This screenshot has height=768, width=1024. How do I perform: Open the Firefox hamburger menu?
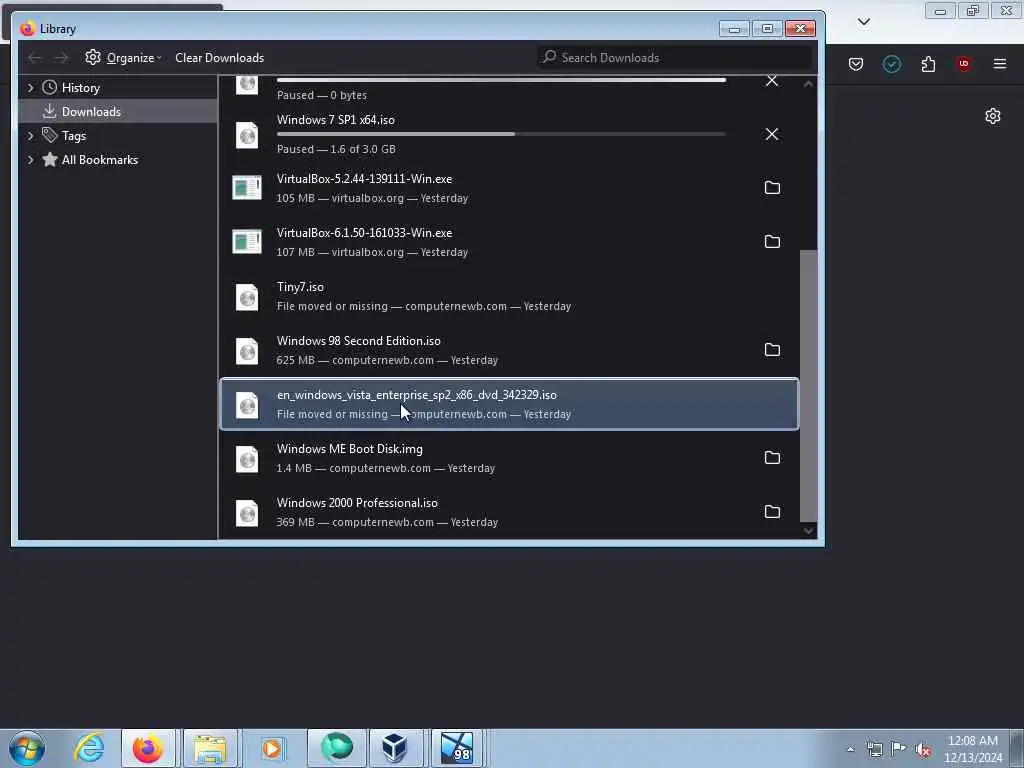pos(1000,64)
